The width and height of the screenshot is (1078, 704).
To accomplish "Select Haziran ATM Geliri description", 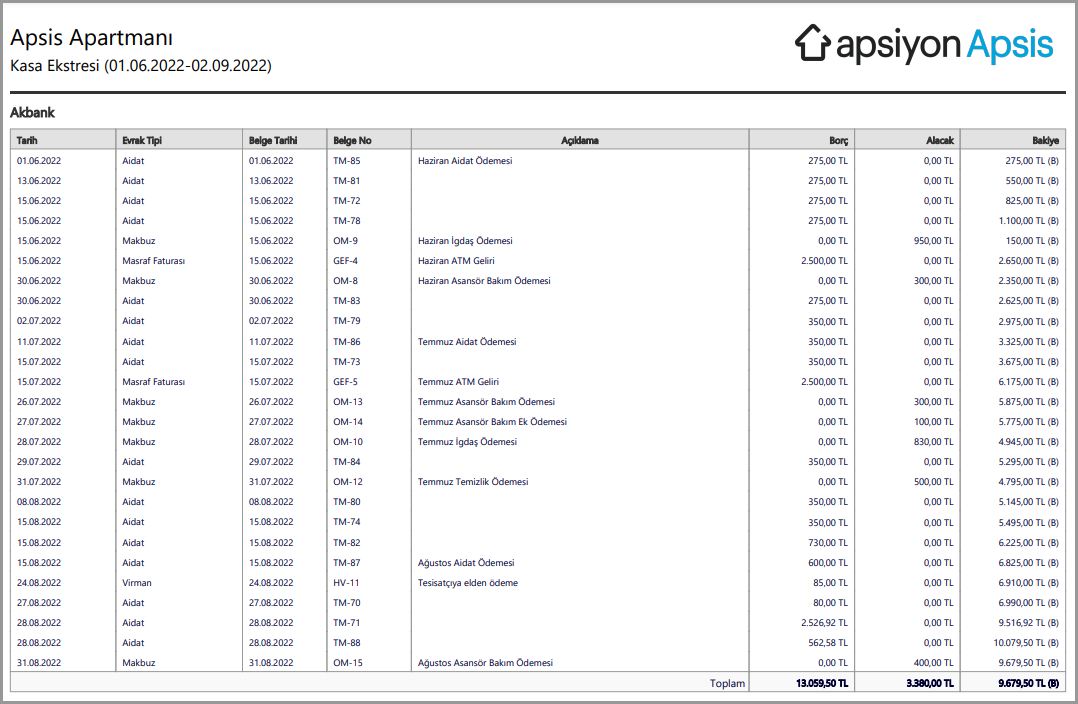I will tap(456, 261).
